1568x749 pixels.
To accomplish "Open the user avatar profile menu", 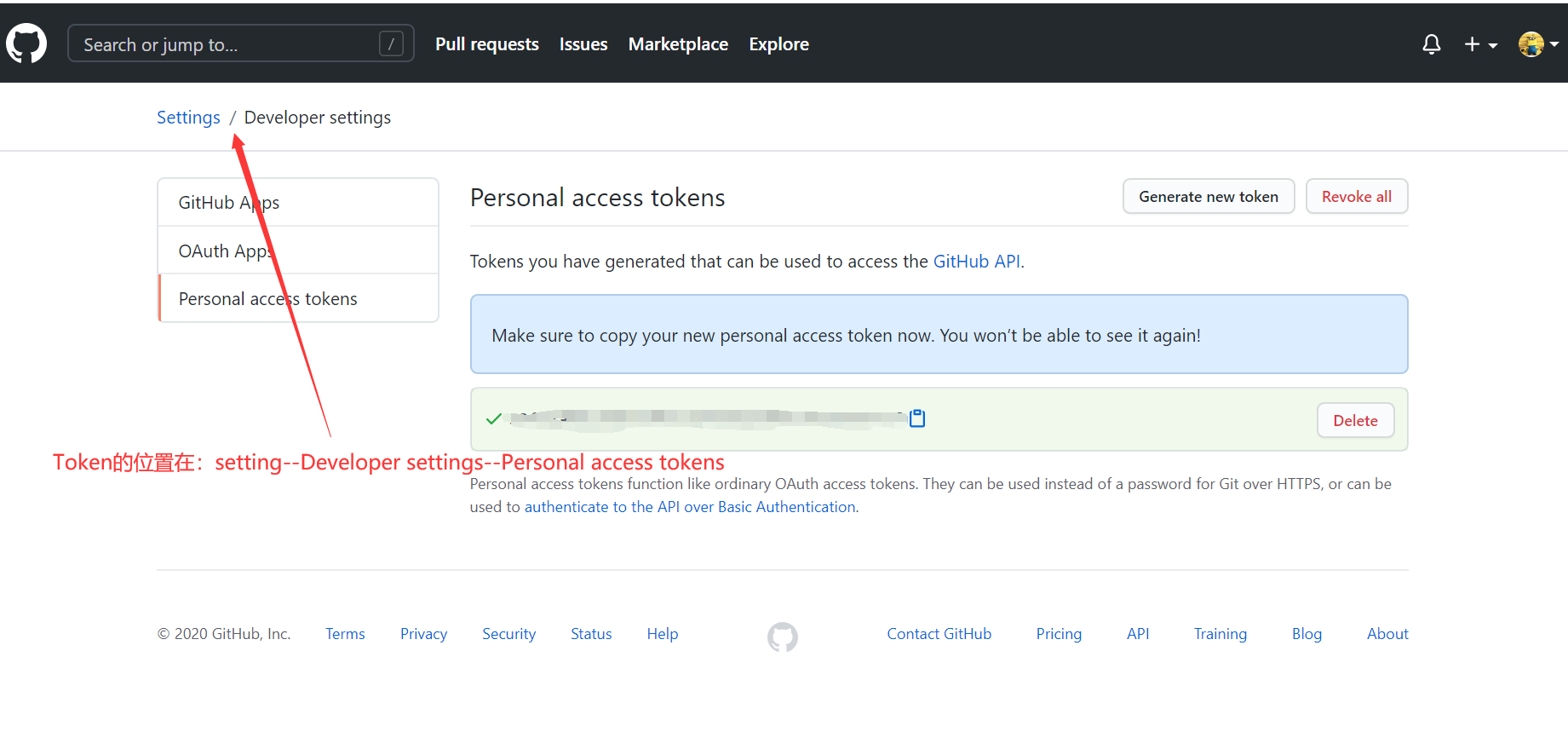I will point(1536,44).
